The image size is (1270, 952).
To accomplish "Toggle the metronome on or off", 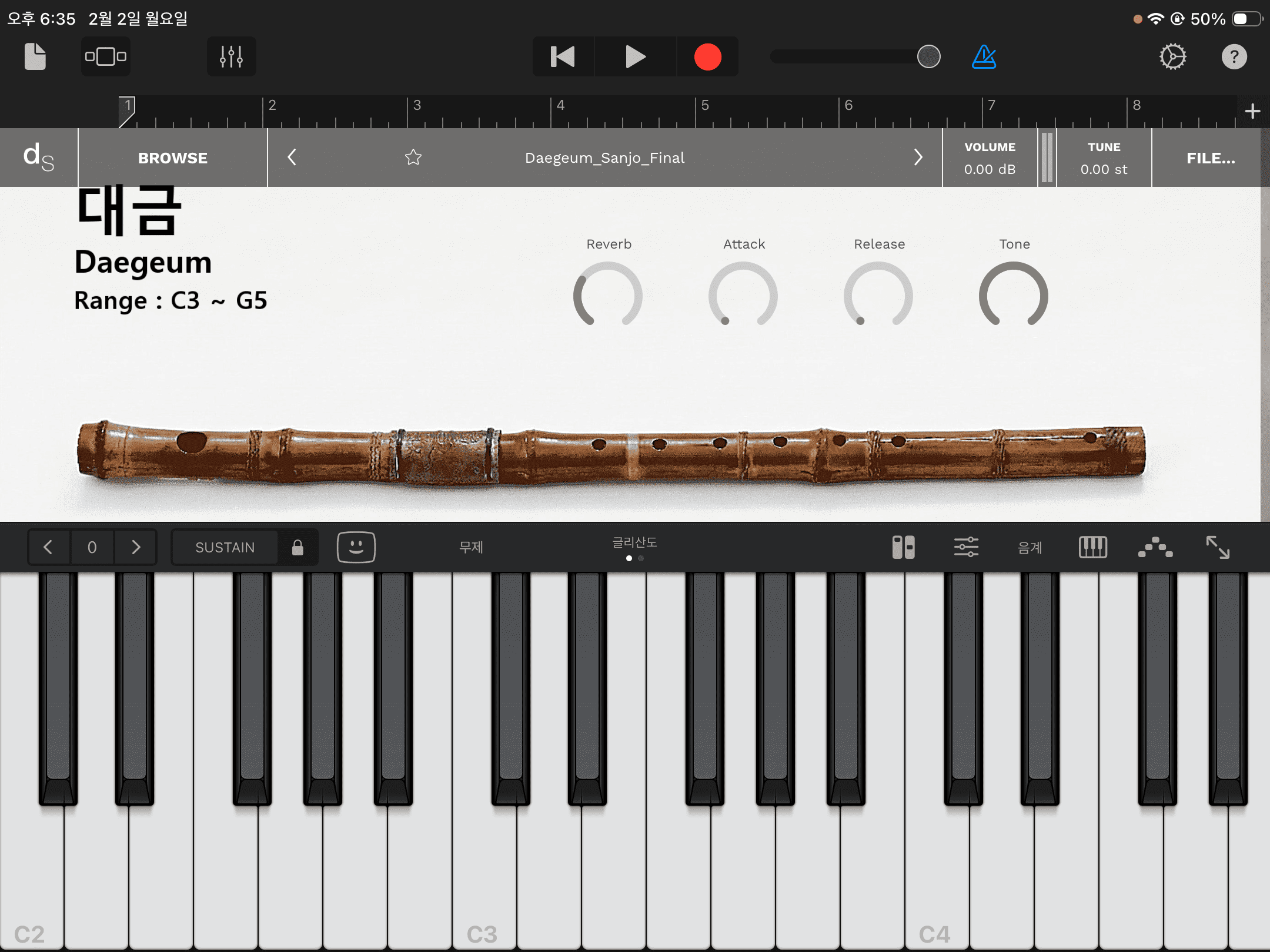I will (x=984, y=57).
